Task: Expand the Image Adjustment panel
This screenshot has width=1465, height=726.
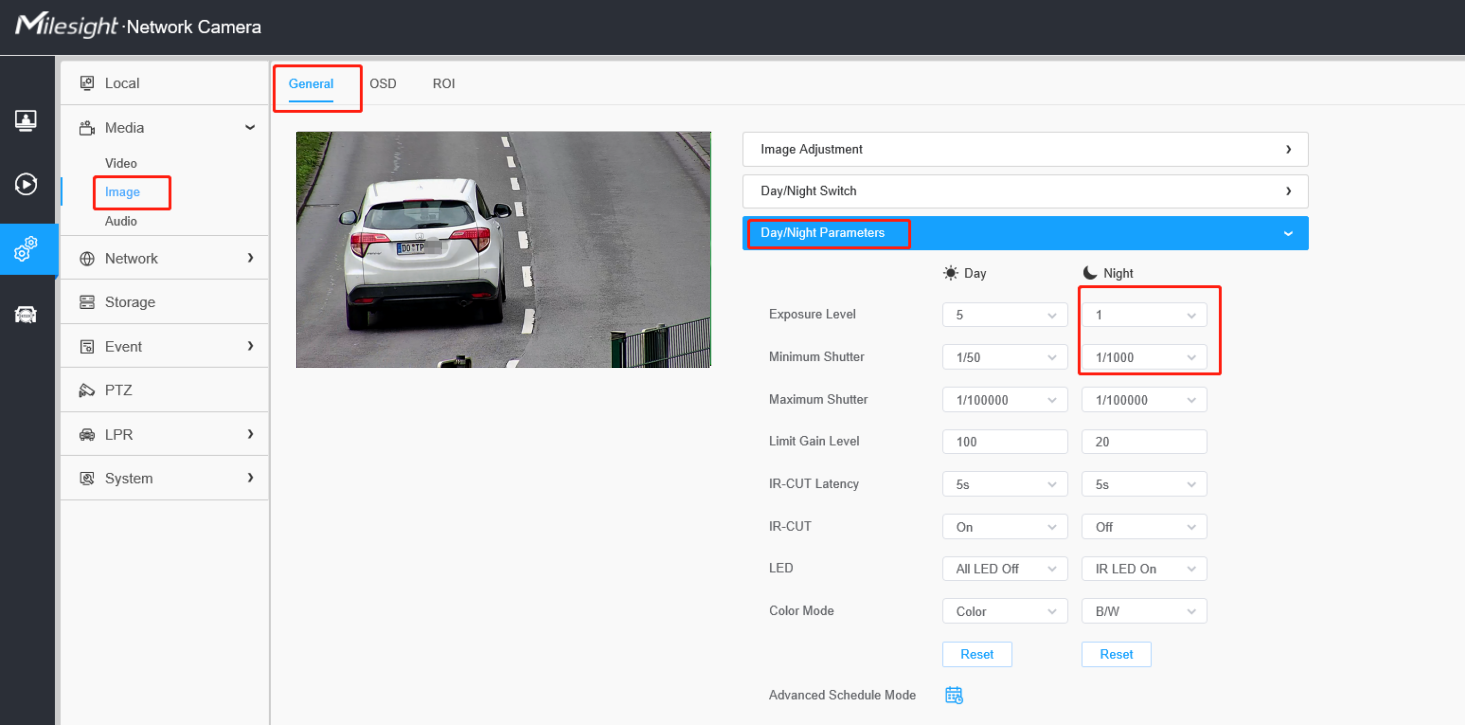Action: click(1025, 149)
